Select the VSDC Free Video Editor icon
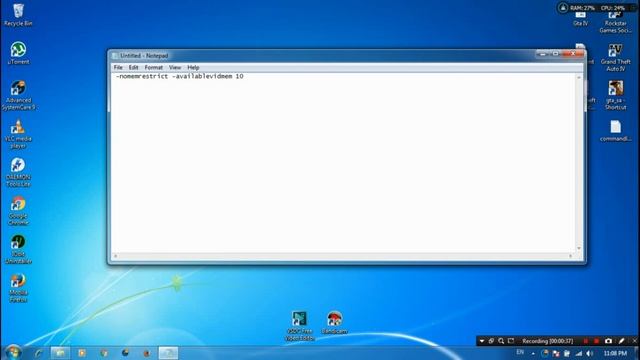Screen dimensions: 640x360 click(299, 326)
